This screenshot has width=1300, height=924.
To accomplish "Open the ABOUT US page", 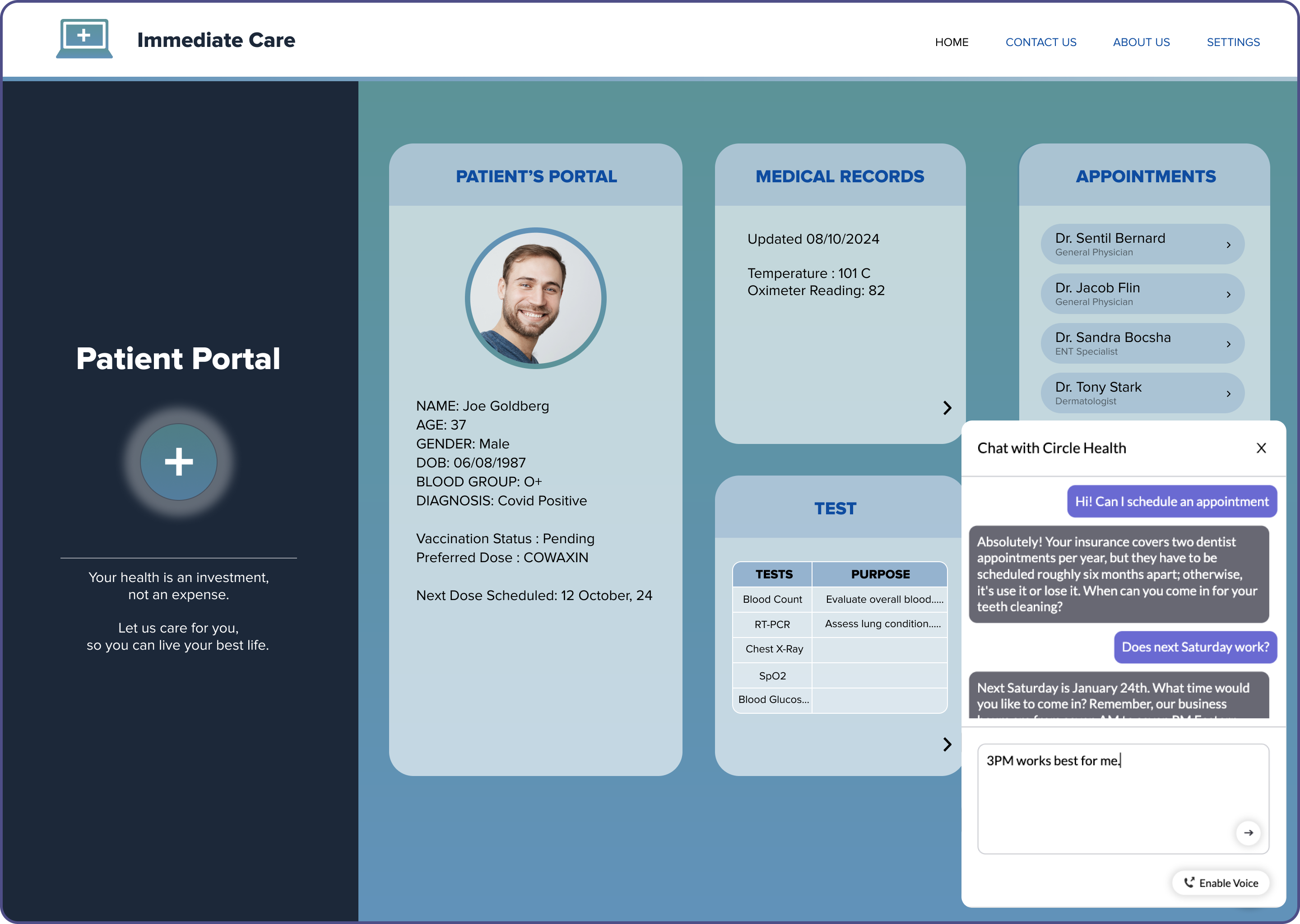I will point(1141,42).
